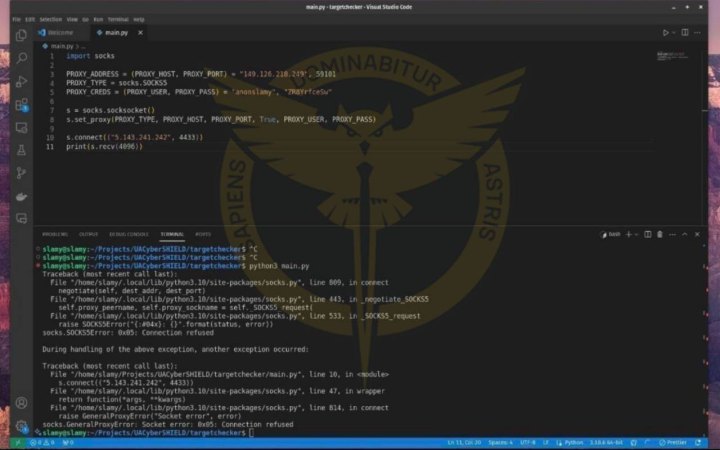Click the Python language mode in status bar
720x450 pixels.
(x=574, y=441)
